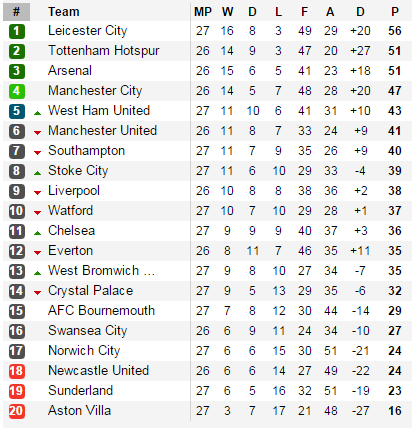Open the West Bromwich truncated team name
Screen dimensions: 412x428
[x=101, y=270]
